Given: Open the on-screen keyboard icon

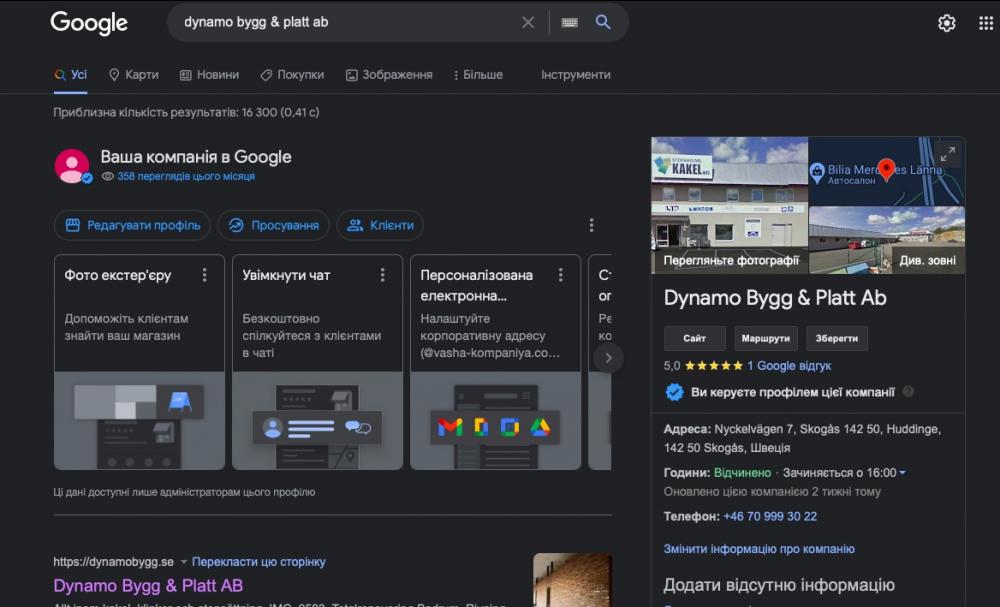Looking at the screenshot, I should pos(570,22).
